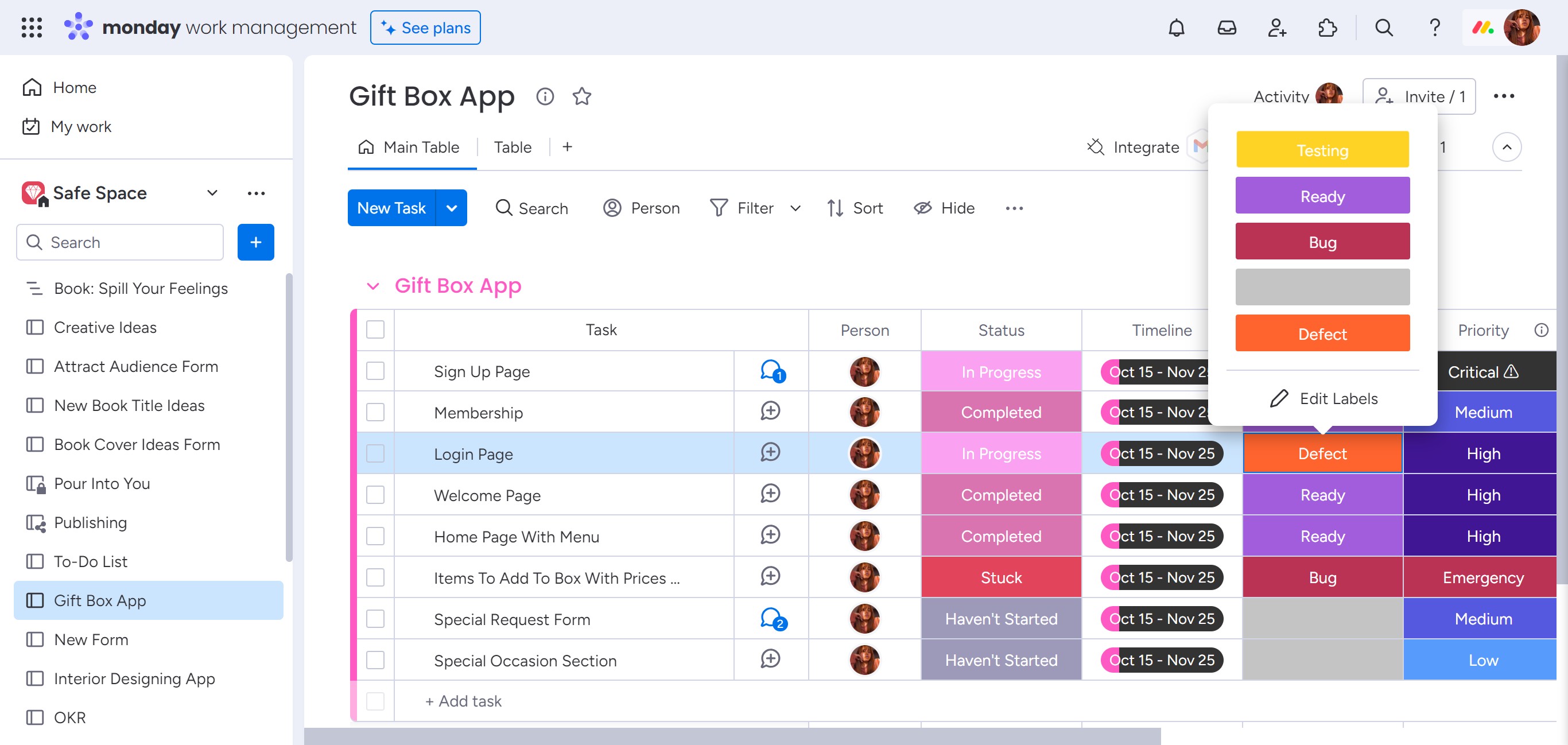Open the inbox tray icon

click(1226, 28)
